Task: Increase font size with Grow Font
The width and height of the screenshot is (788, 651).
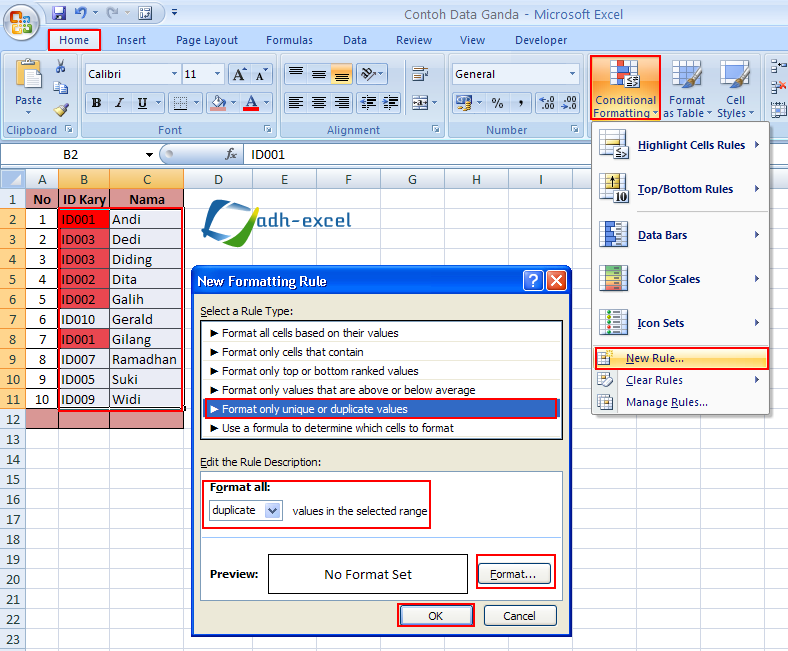Action: click(239, 74)
